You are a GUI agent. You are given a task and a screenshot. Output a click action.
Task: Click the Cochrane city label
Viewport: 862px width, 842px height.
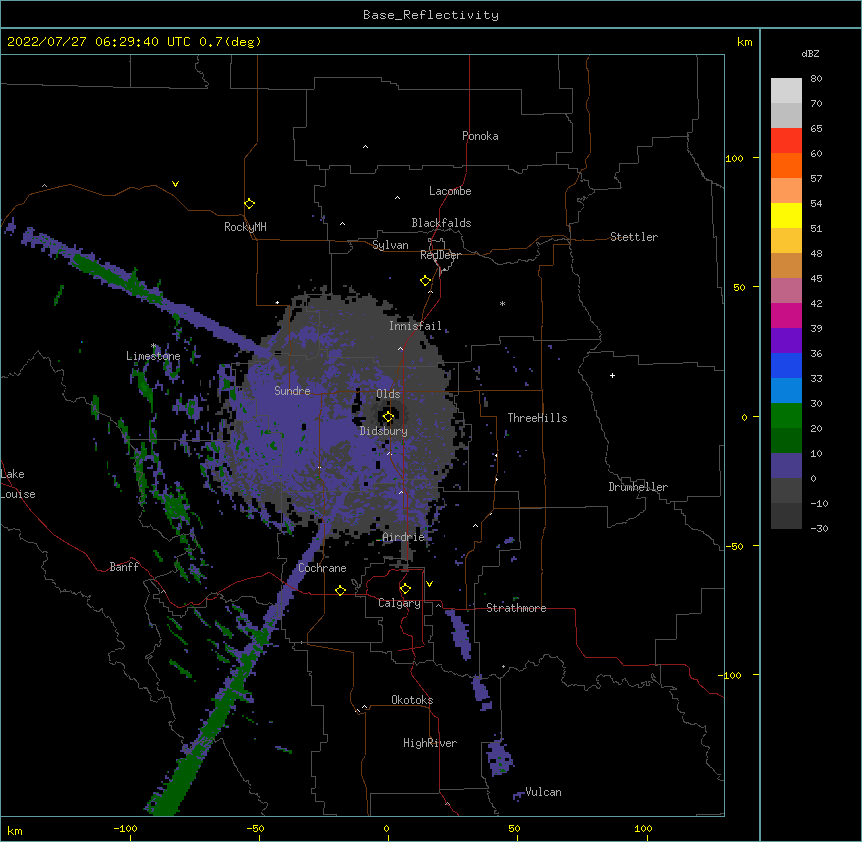click(322, 568)
